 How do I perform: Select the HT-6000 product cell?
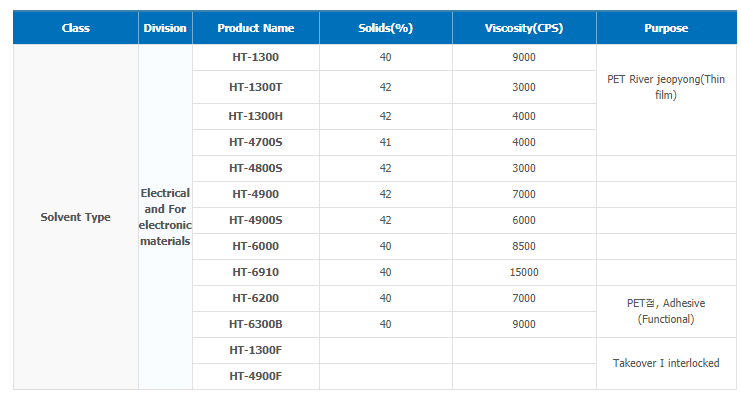(x=256, y=246)
